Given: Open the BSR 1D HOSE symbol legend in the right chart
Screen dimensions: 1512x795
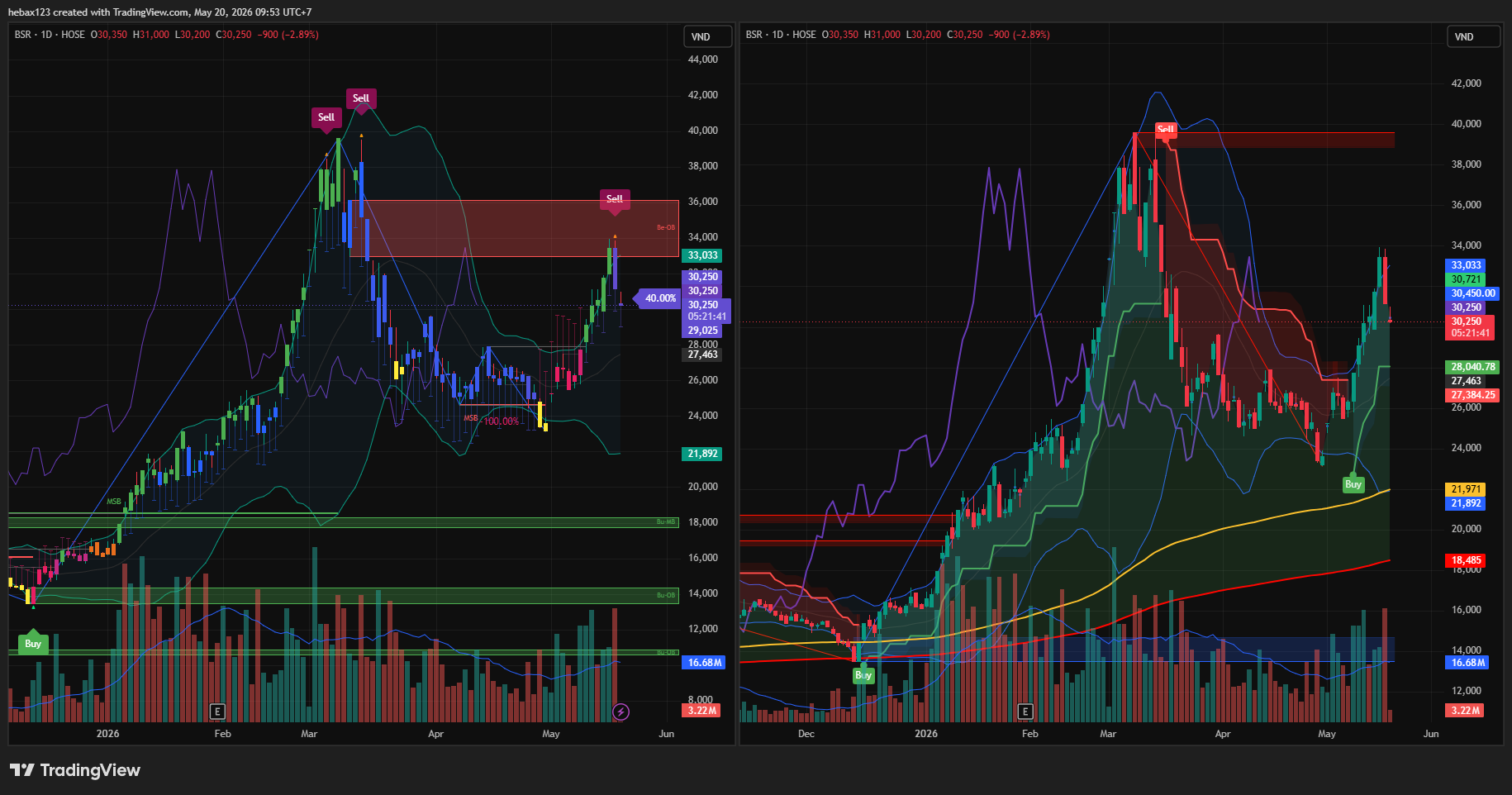Looking at the screenshot, I should pos(781,35).
